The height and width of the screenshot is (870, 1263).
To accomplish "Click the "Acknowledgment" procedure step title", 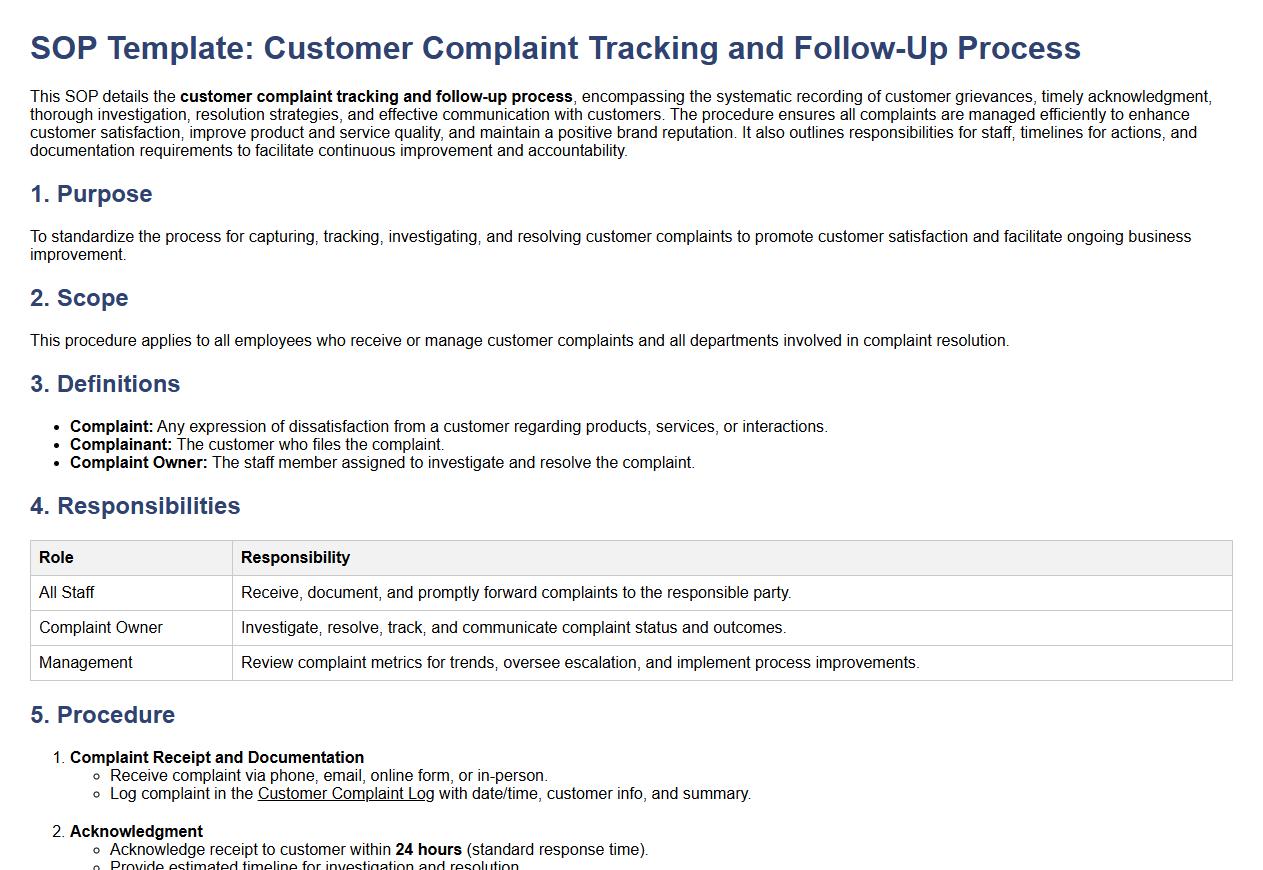I will tap(136, 832).
